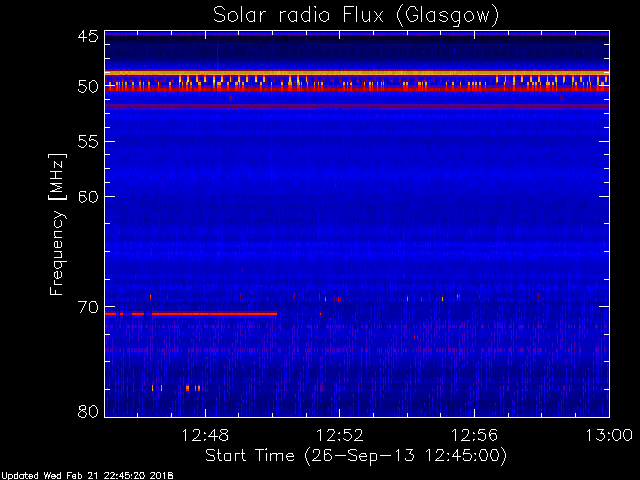The height and width of the screenshot is (480, 640).
Task: Click the "Frequency [MHz]" axis label
Action: [x=58, y=224]
